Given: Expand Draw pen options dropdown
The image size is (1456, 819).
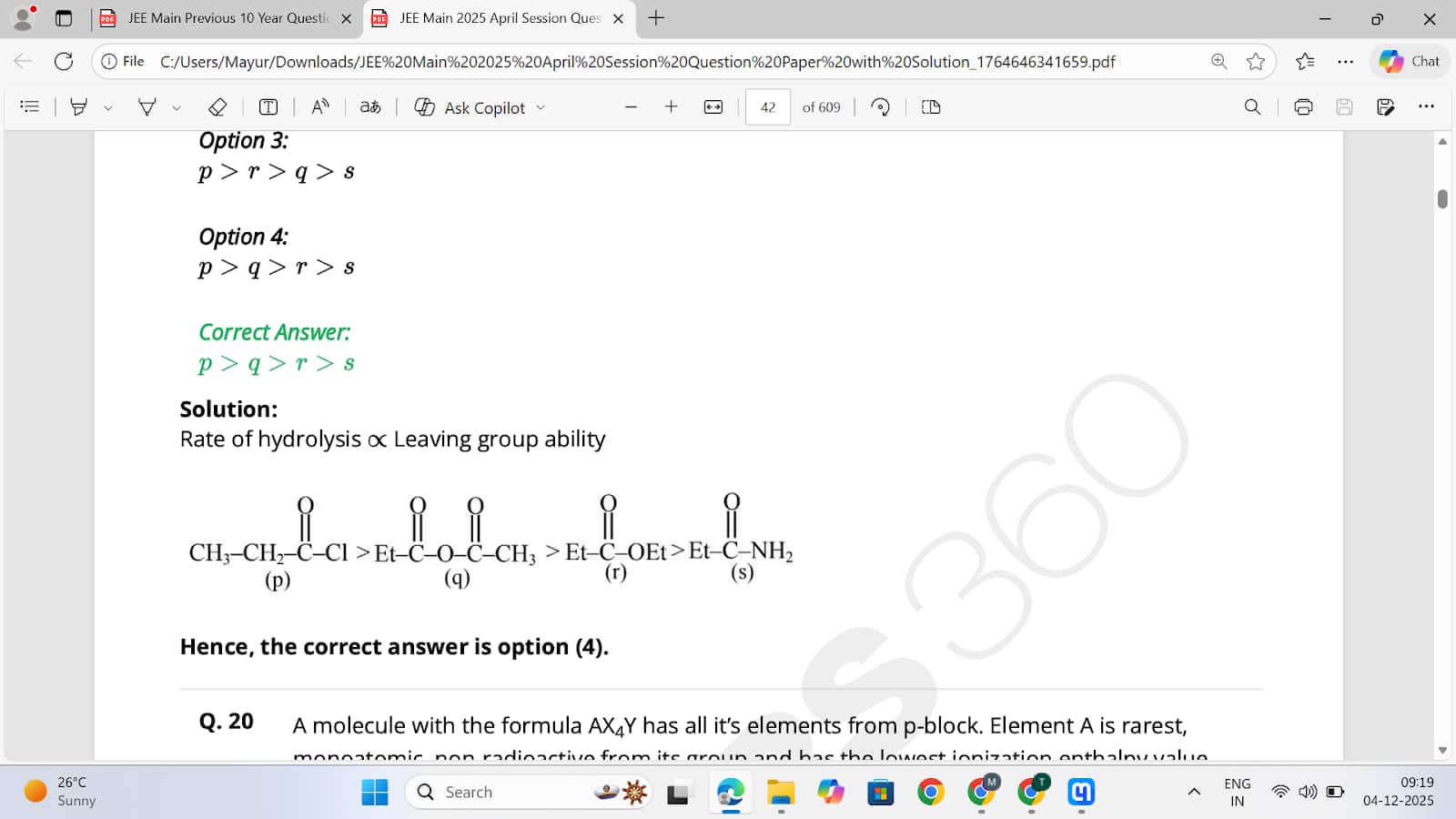Looking at the screenshot, I should coord(177,107).
